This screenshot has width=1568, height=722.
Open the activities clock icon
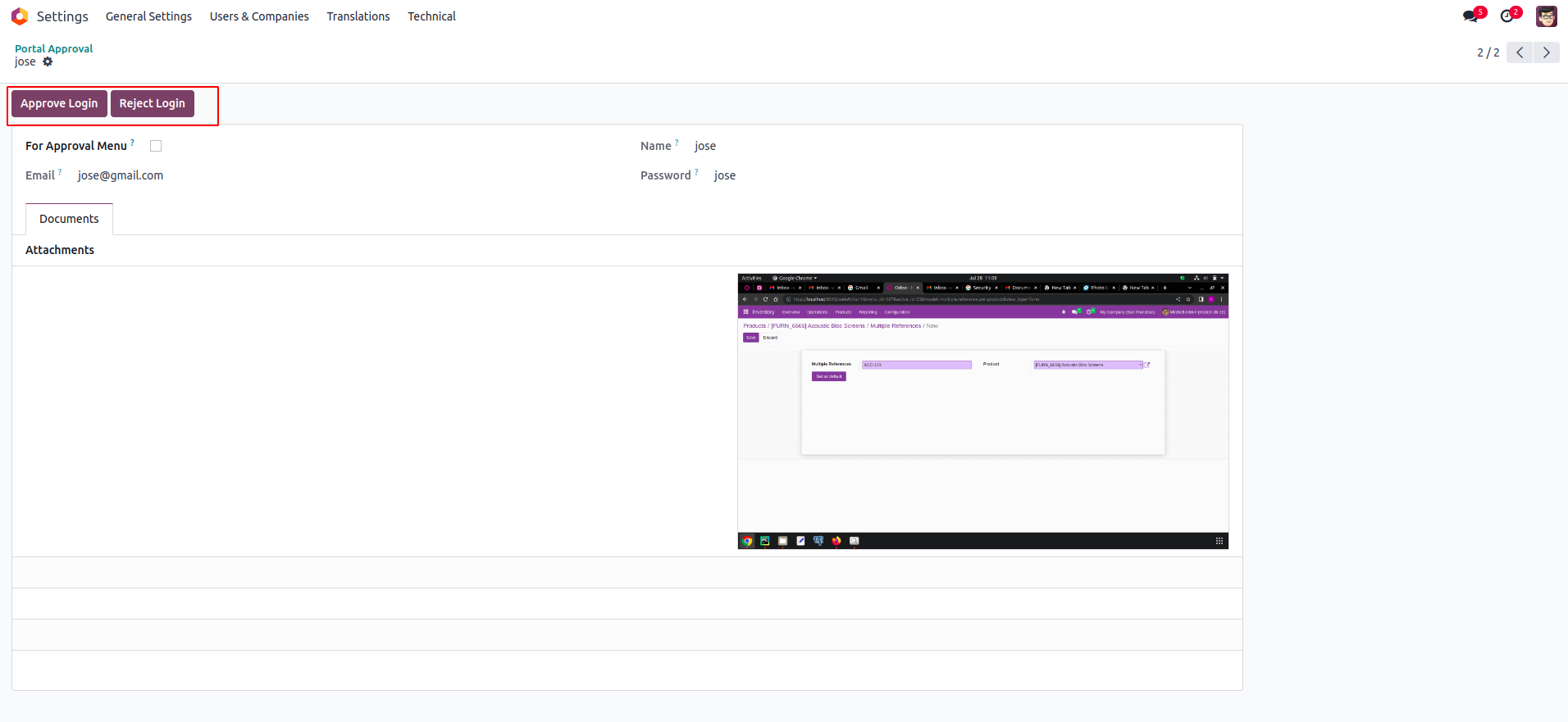(x=1507, y=16)
